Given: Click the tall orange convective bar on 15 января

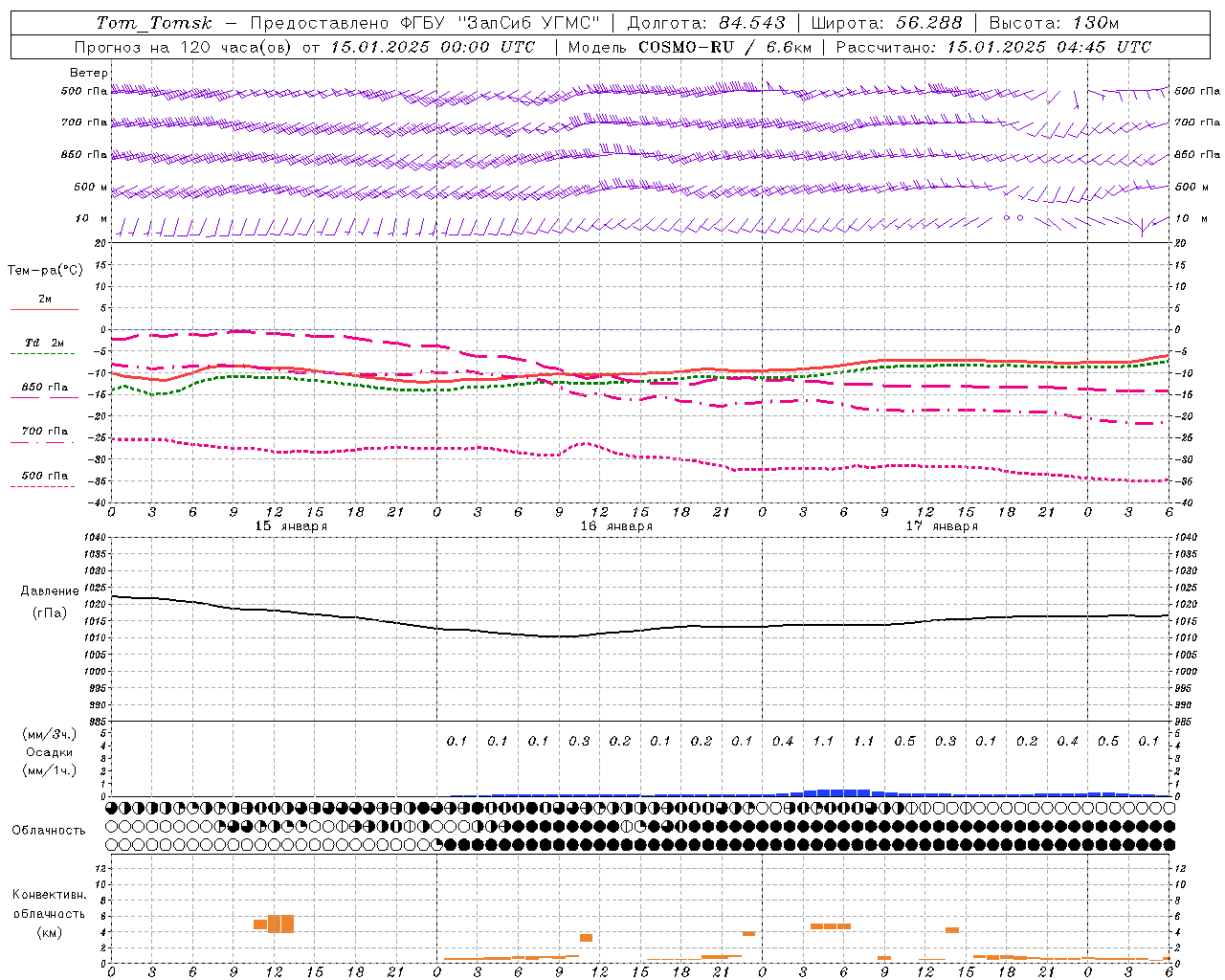Looking at the screenshot, I should tap(280, 924).
